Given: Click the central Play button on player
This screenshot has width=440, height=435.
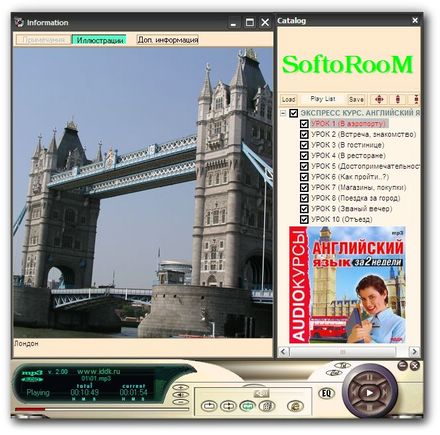Looking at the screenshot, I should click(x=370, y=393).
